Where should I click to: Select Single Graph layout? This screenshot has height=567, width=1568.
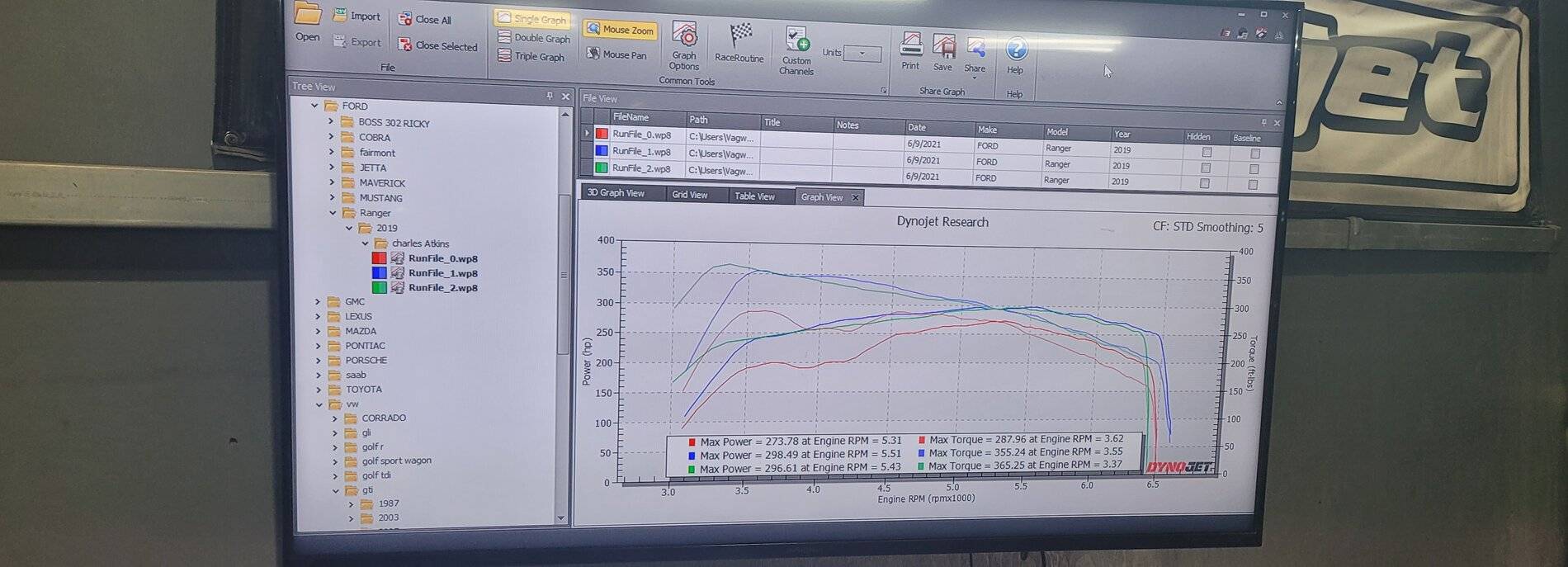(532, 18)
